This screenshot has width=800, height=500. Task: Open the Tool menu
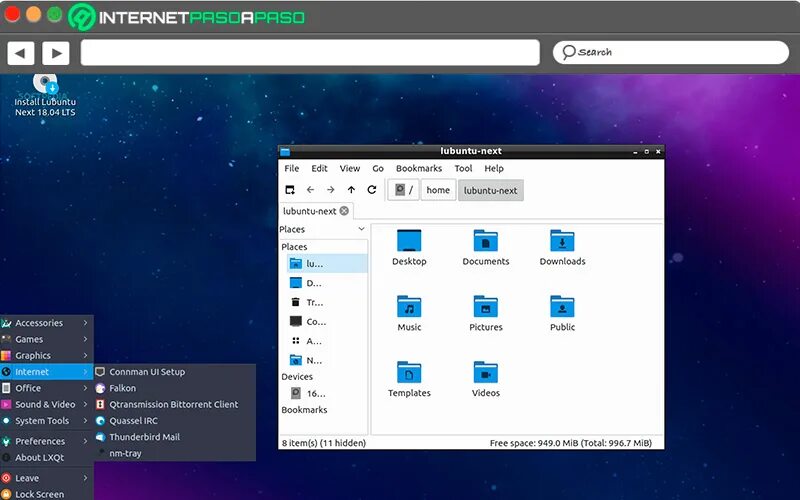tap(463, 168)
